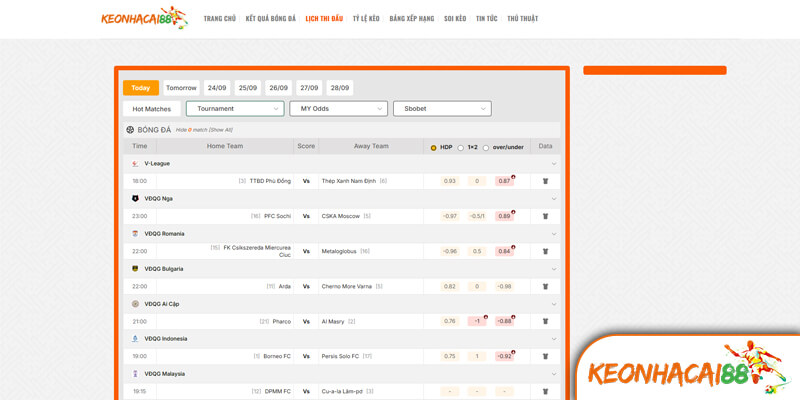Open the MY Odds dropdown

(x=338, y=108)
